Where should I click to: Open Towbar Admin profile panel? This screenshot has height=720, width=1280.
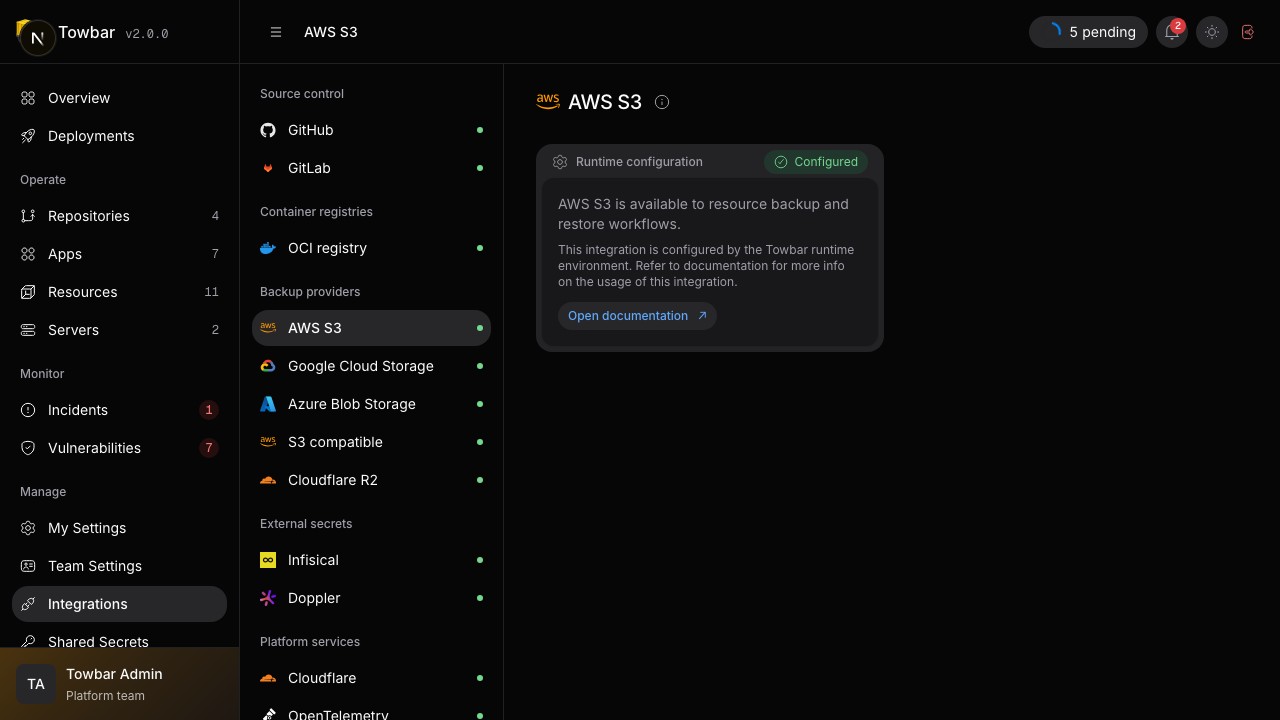pyautogui.click(x=119, y=684)
